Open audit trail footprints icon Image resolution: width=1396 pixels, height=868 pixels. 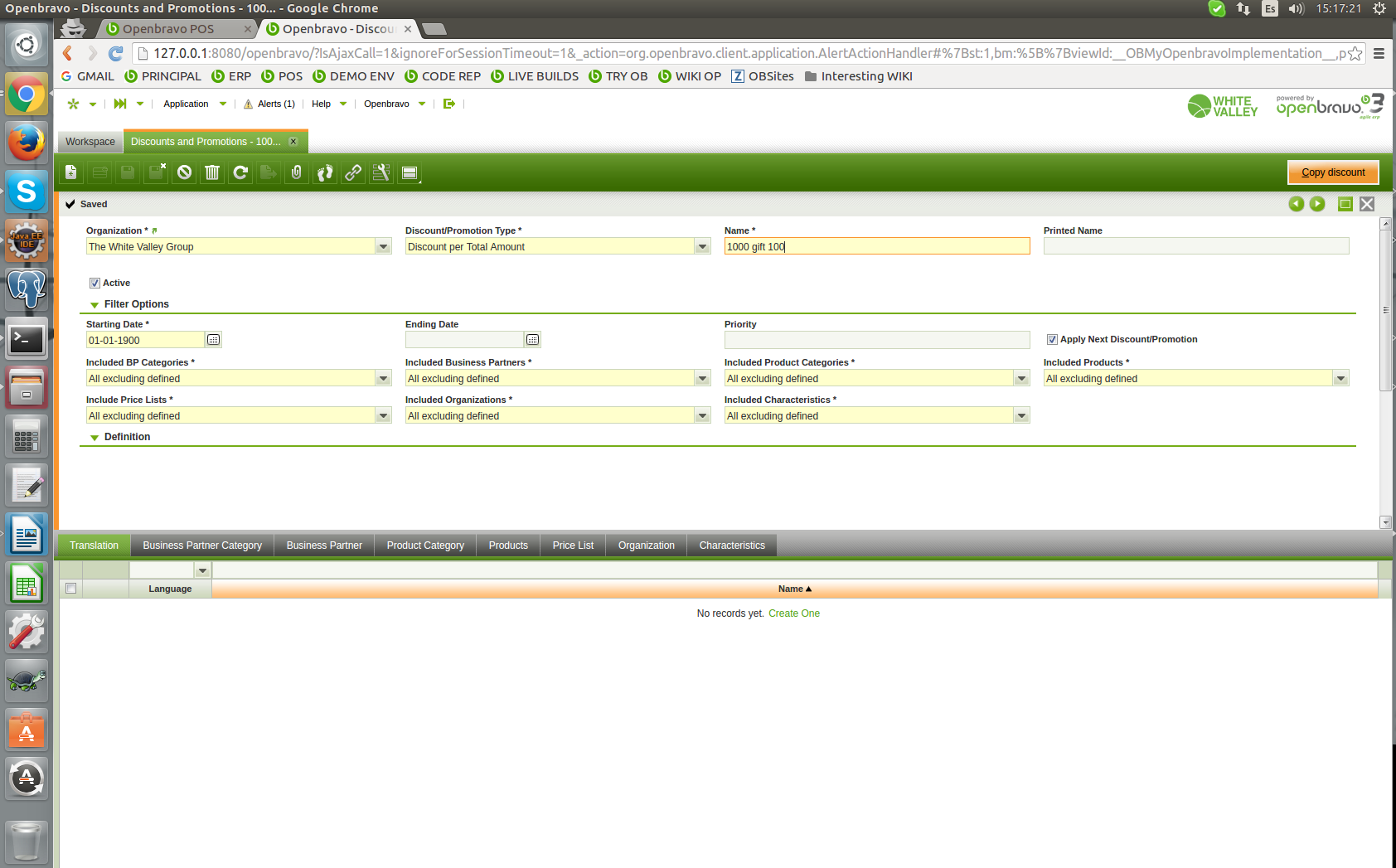click(x=325, y=172)
